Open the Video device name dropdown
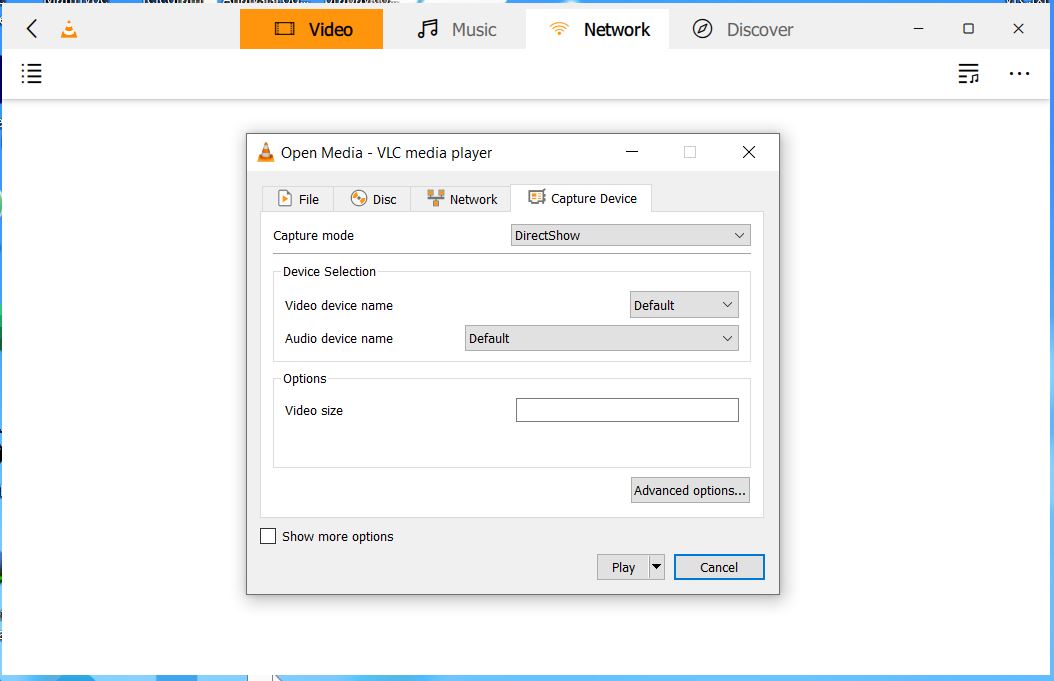 click(x=684, y=305)
